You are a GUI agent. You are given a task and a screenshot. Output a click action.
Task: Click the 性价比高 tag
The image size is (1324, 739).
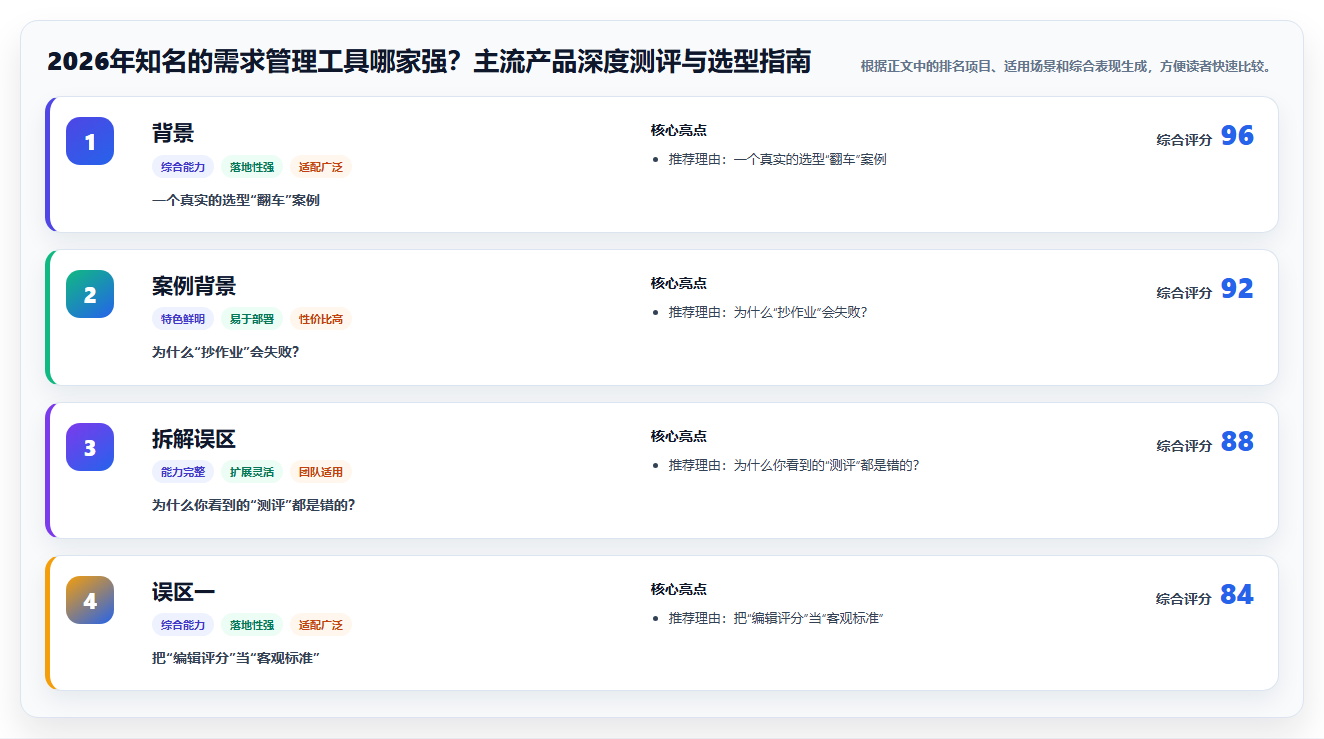(x=321, y=319)
